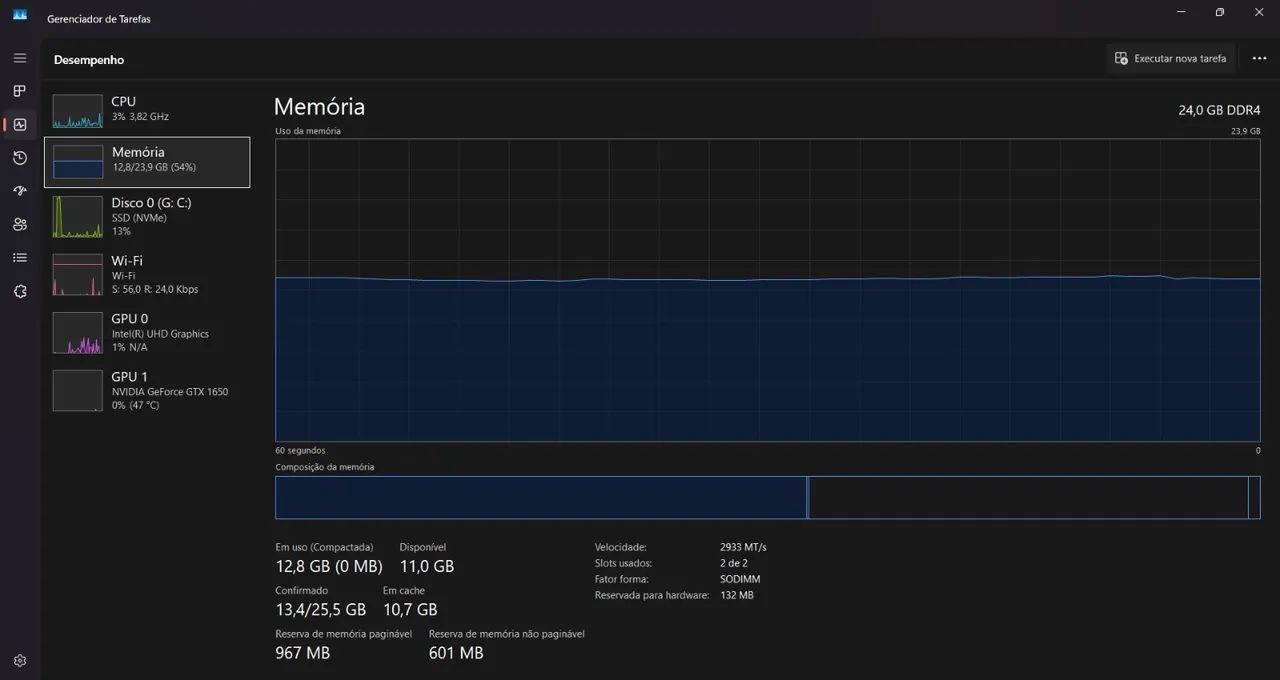
Task: Open the Services puzzle-piece icon
Action: [x=20, y=291]
